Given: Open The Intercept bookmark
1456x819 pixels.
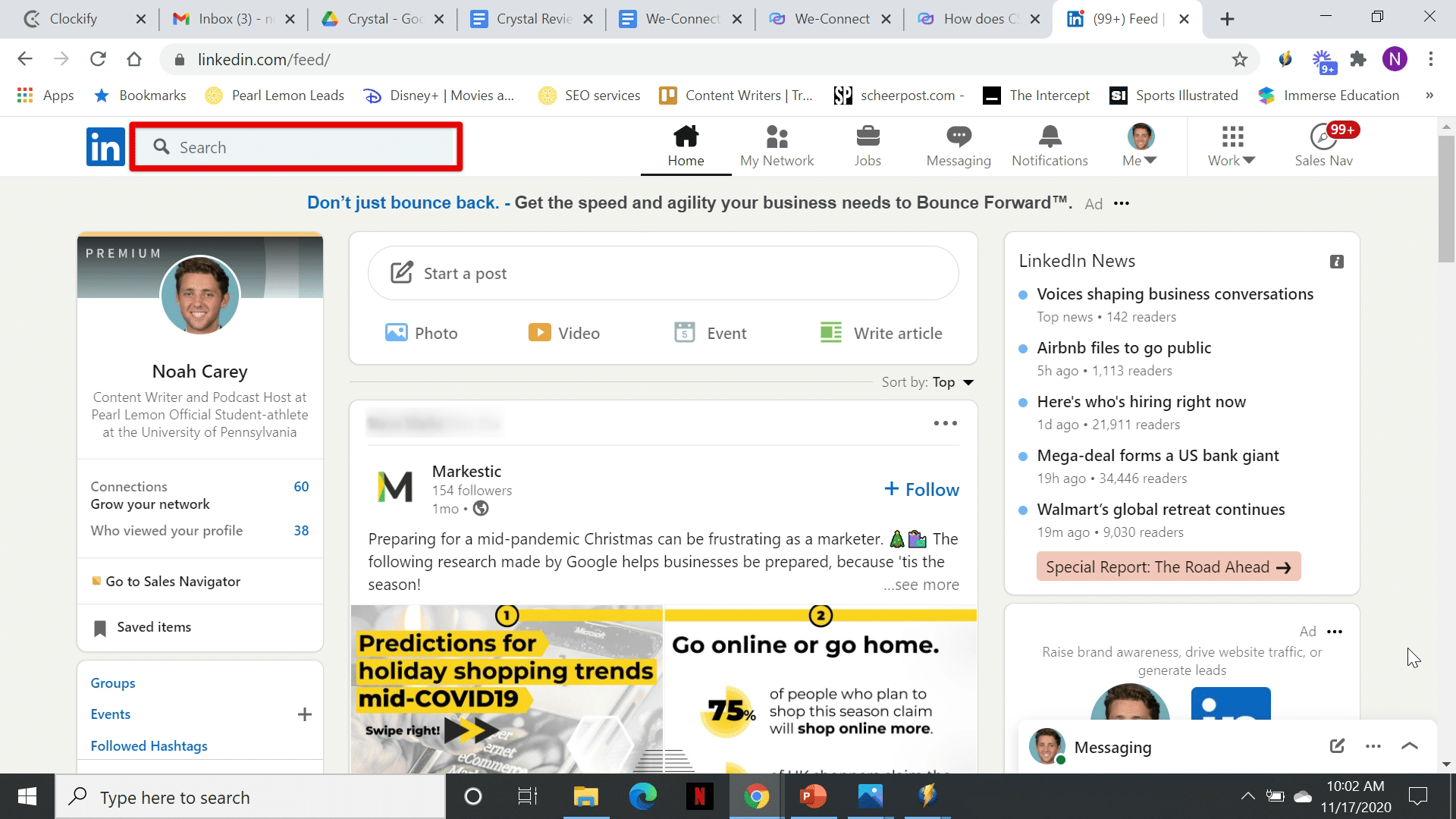Looking at the screenshot, I should point(1037,96).
